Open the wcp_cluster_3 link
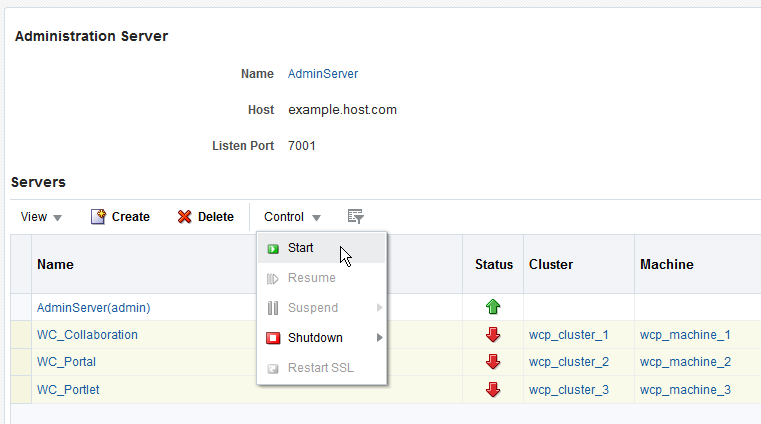Screen dimensions: 761x424 coord(569,390)
